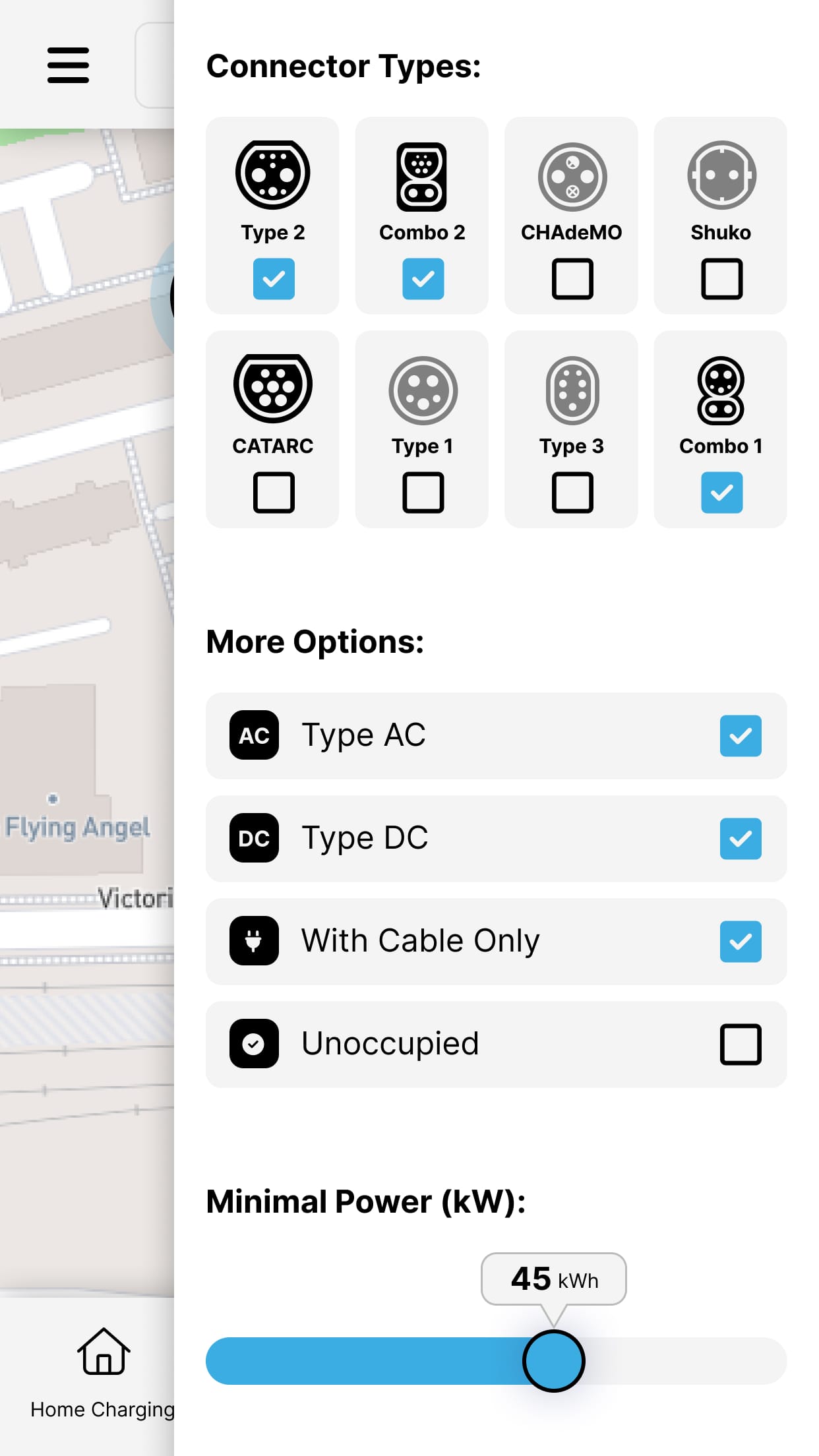The image size is (819, 1456).
Task: Disable the Type AC toggle
Action: [x=740, y=736]
